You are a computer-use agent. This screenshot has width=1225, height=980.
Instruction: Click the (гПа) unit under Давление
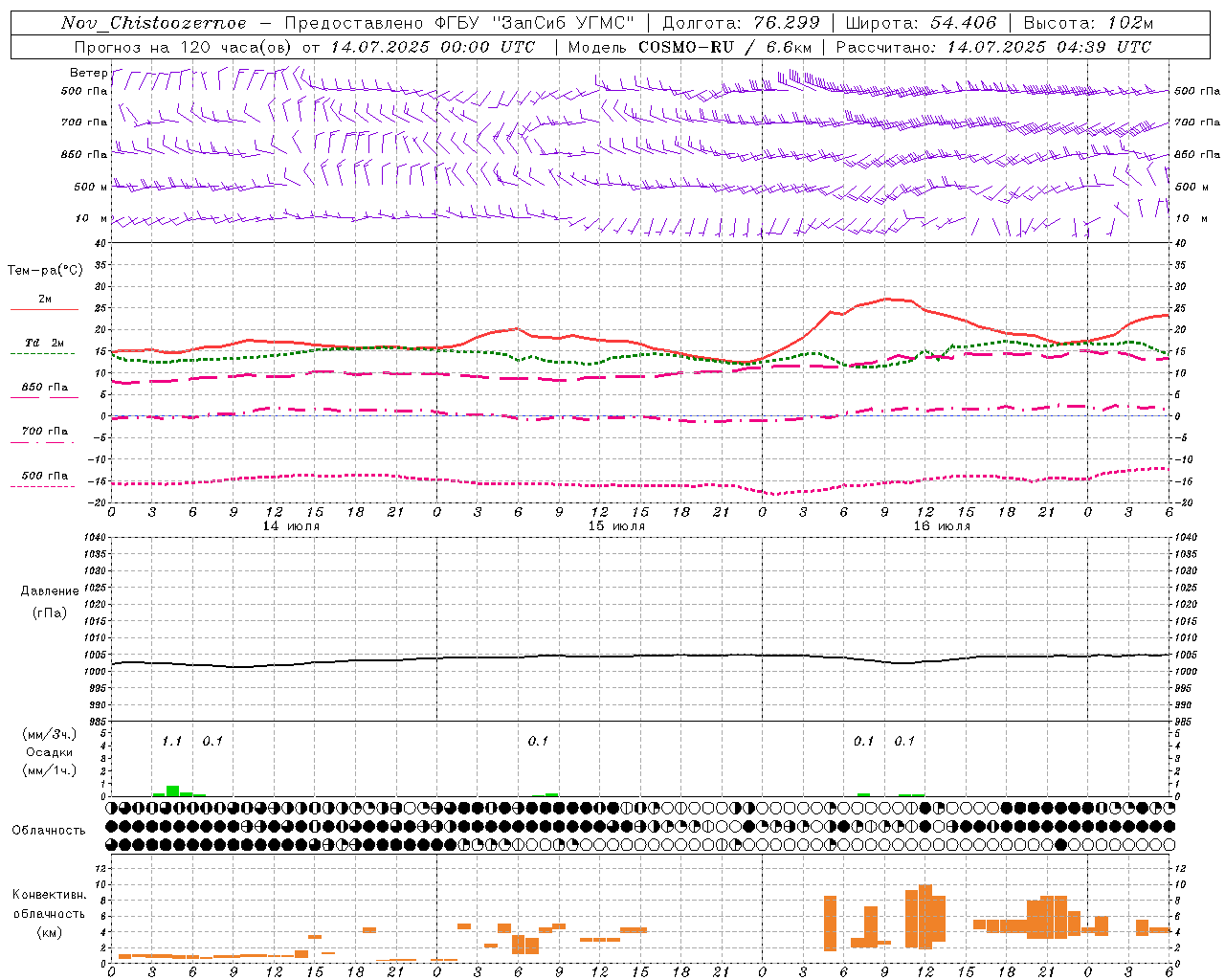click(x=50, y=612)
